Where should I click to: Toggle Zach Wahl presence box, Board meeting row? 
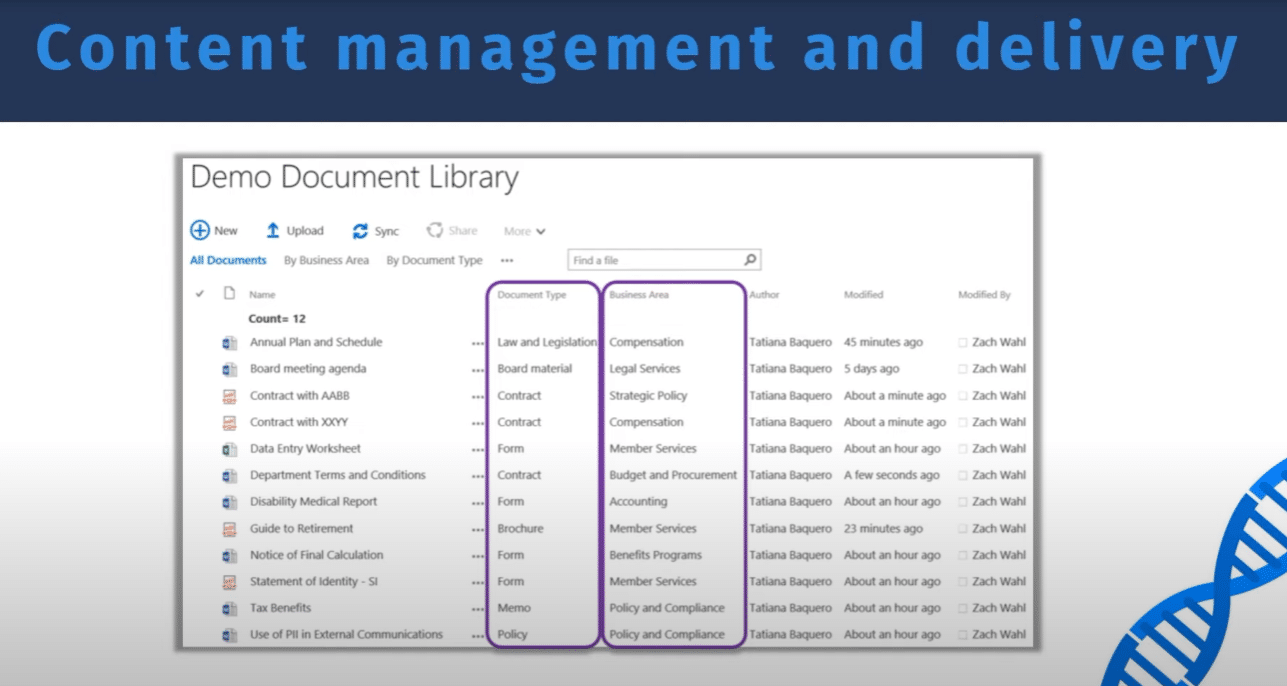[x=963, y=369]
